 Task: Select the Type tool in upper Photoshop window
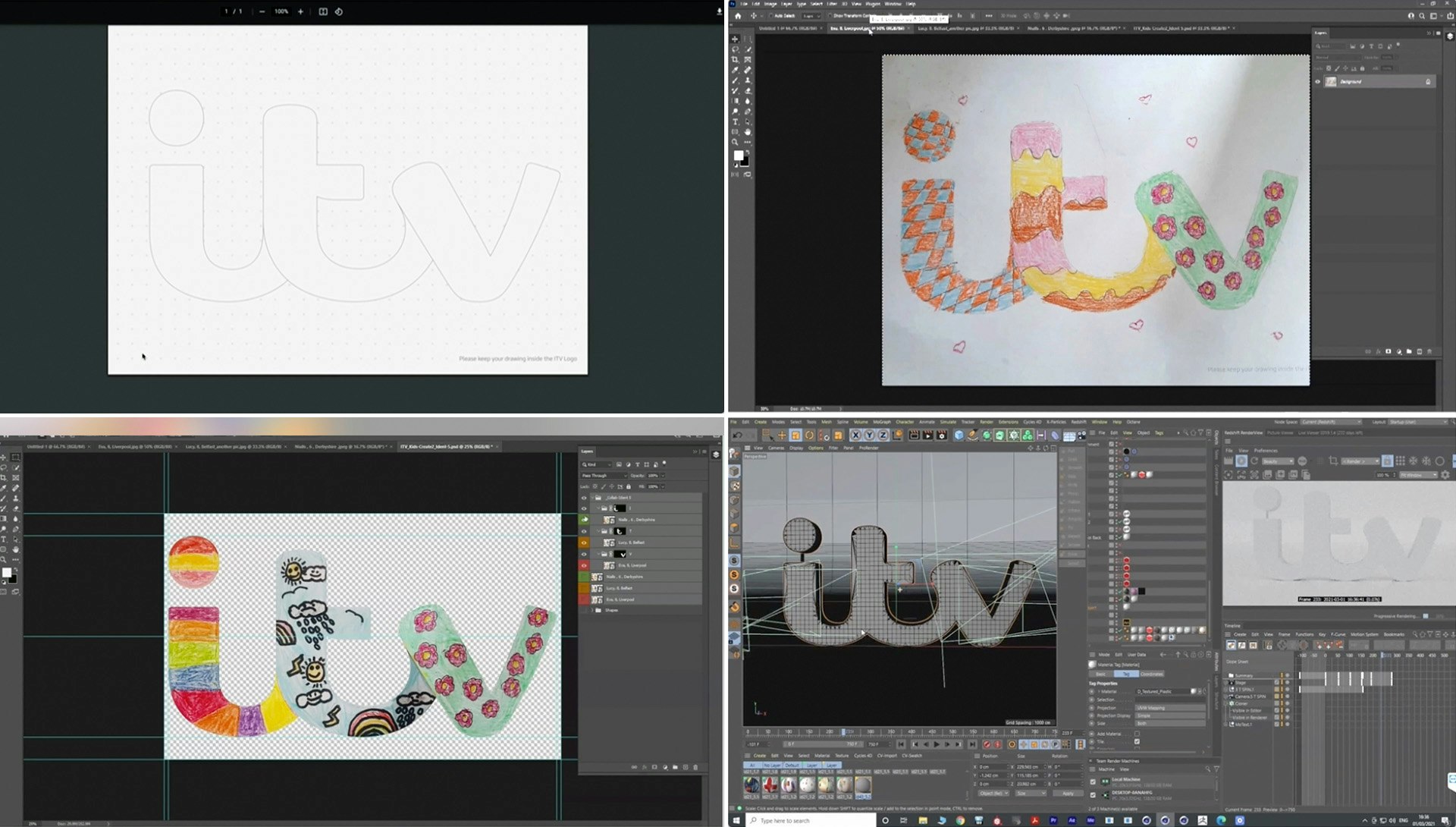coord(735,121)
